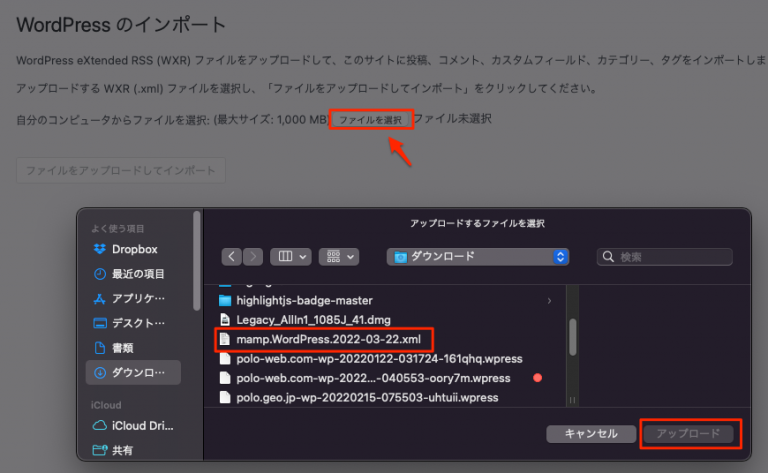The image size is (768, 473).
Task: Open the grid grouping options dropdown
Action: tap(339, 257)
